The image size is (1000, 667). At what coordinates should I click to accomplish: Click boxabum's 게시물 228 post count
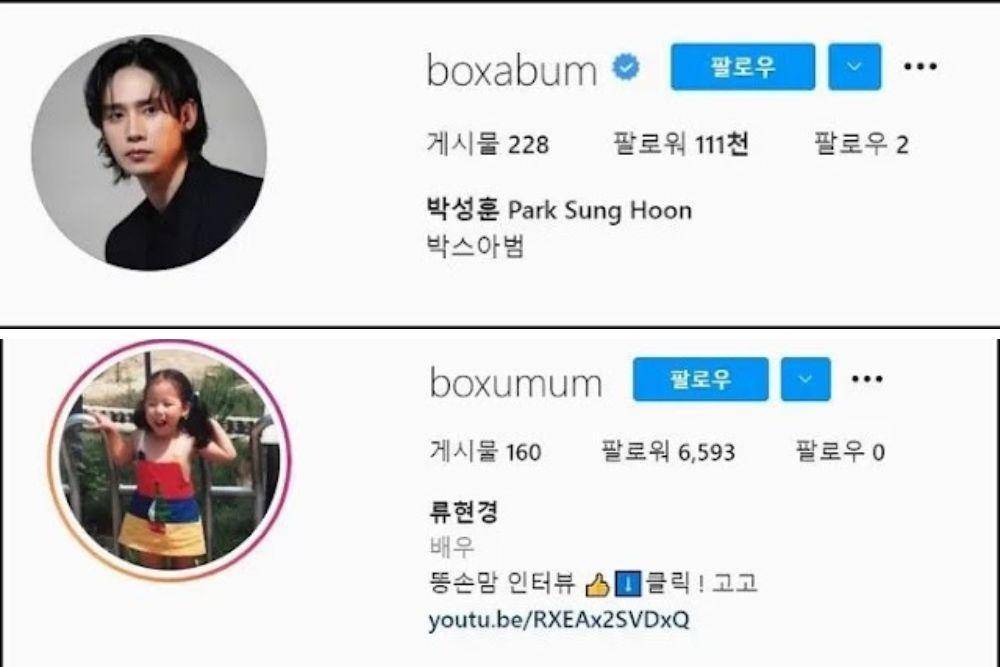[488, 144]
